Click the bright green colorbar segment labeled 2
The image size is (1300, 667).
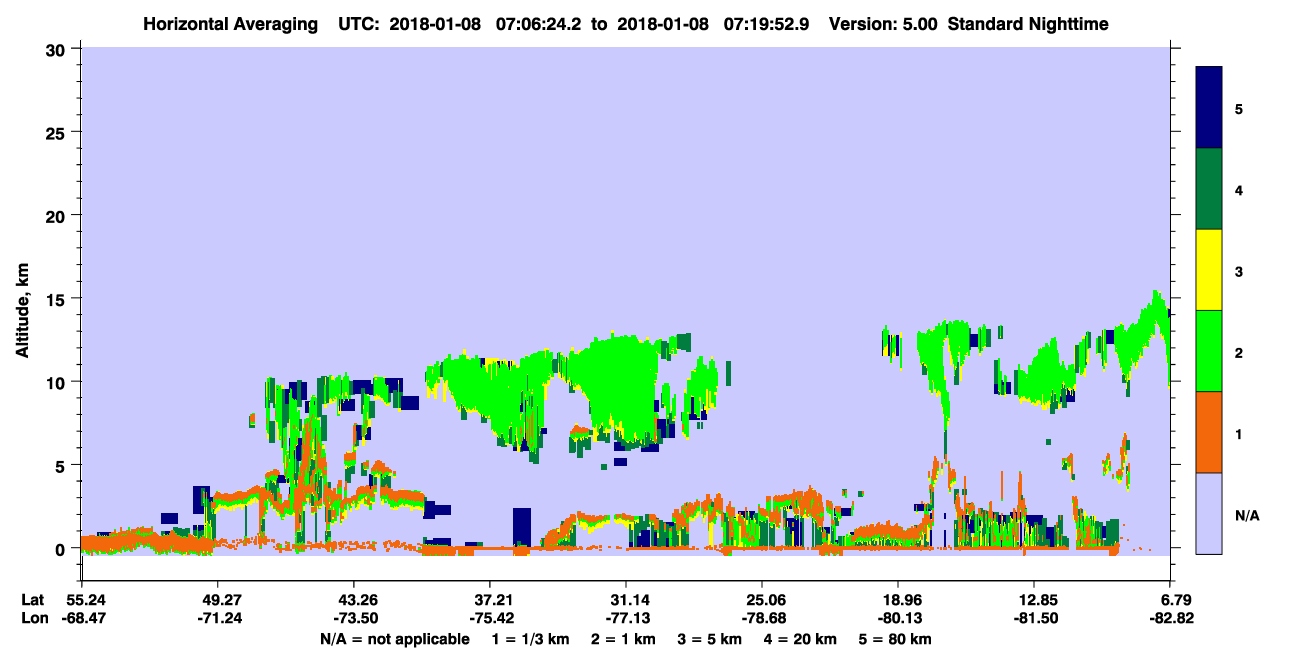(1209, 351)
